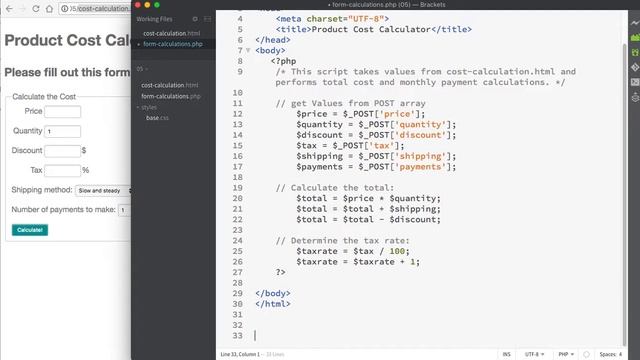This screenshot has height=360, width=640.
Task: Click the browser address bar
Action: pos(95,9)
